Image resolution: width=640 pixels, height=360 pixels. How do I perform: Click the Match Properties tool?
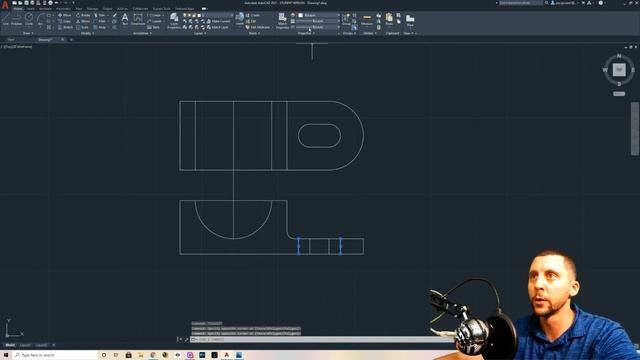click(282, 20)
